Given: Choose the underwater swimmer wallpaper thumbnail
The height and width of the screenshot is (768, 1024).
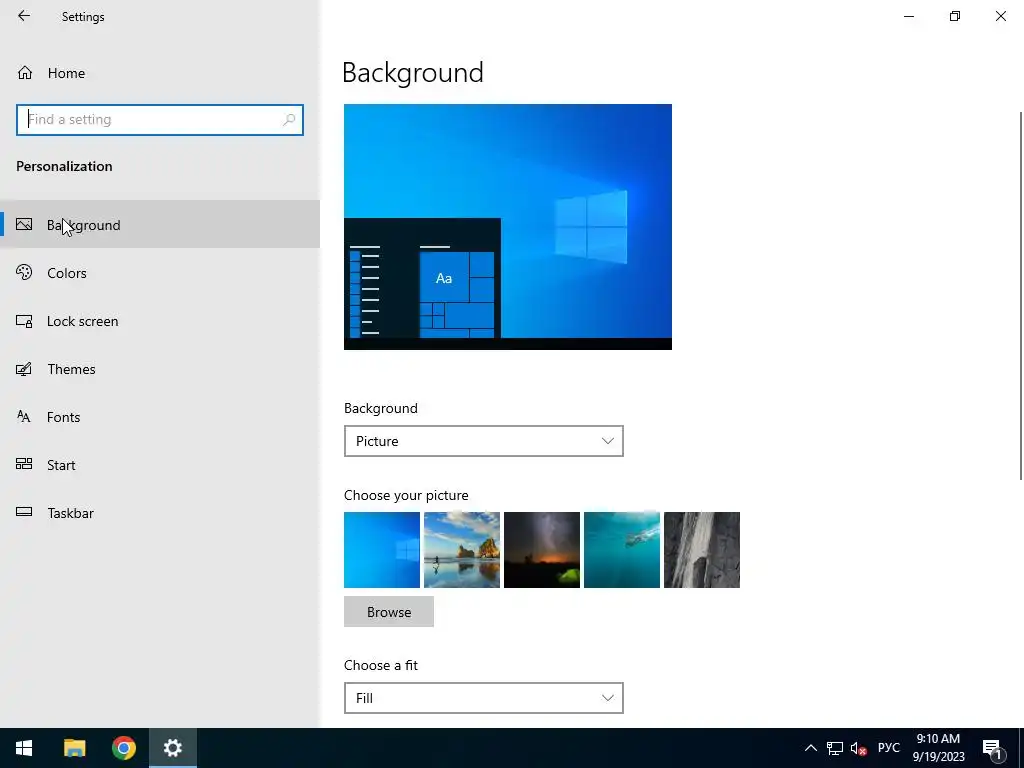Looking at the screenshot, I should (622, 550).
